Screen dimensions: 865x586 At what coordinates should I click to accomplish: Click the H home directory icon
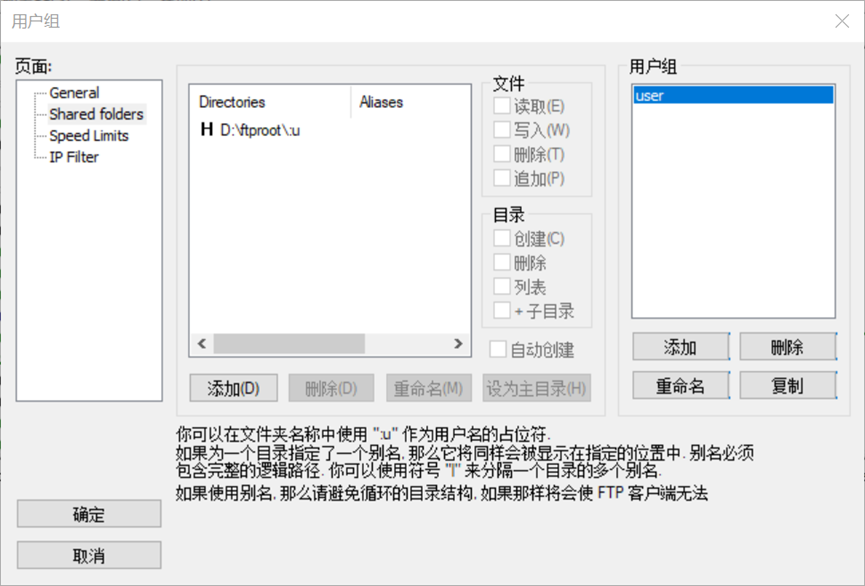[x=207, y=129]
